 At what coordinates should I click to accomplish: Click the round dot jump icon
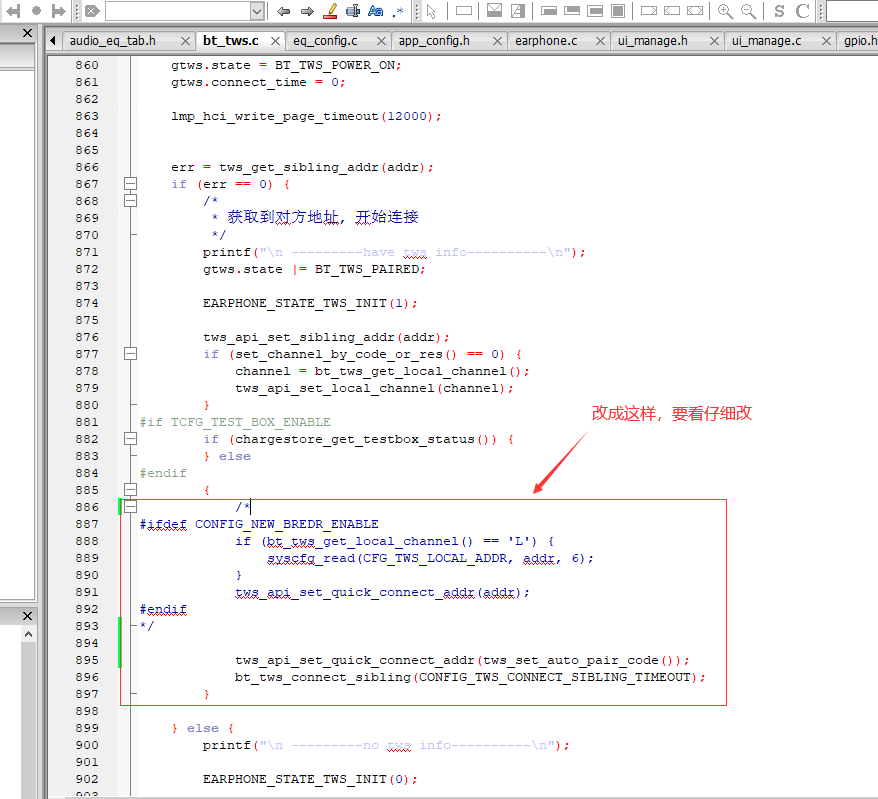pos(36,11)
